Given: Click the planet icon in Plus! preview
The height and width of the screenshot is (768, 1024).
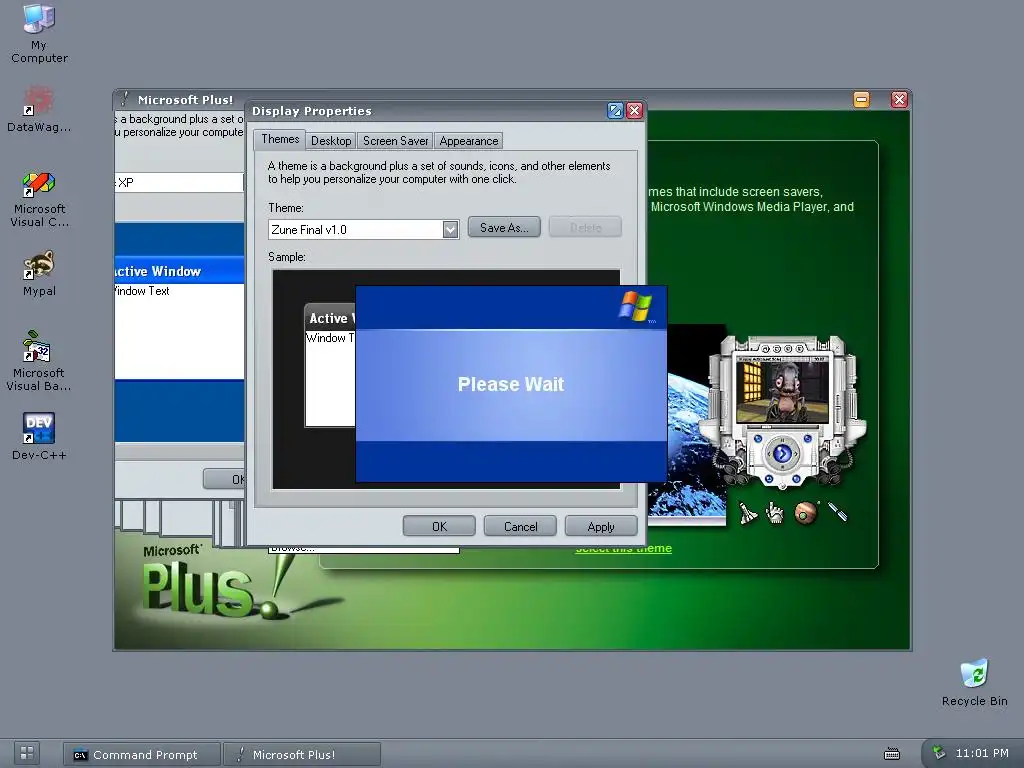Looking at the screenshot, I should 806,513.
